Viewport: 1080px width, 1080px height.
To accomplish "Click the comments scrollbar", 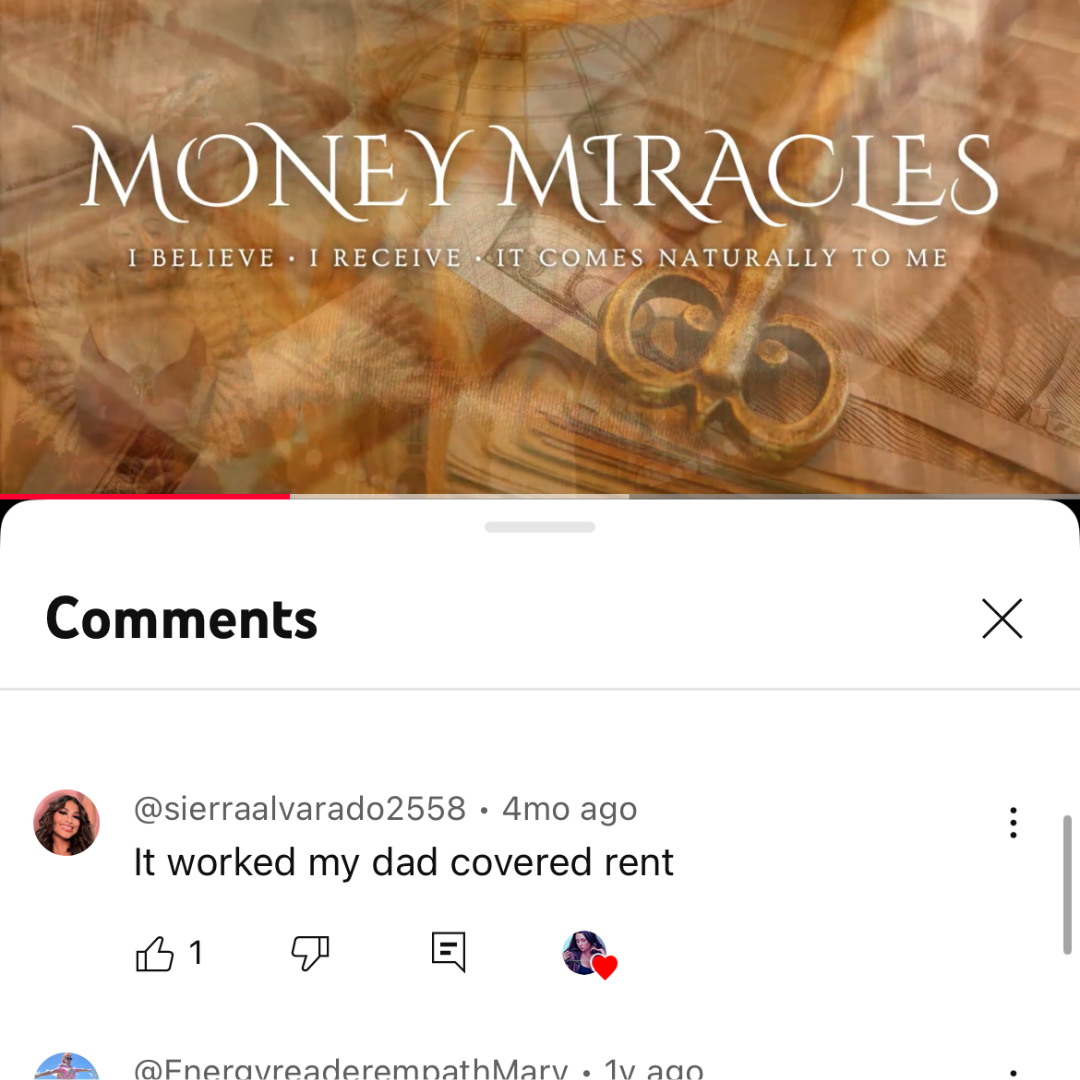I will click(1067, 884).
